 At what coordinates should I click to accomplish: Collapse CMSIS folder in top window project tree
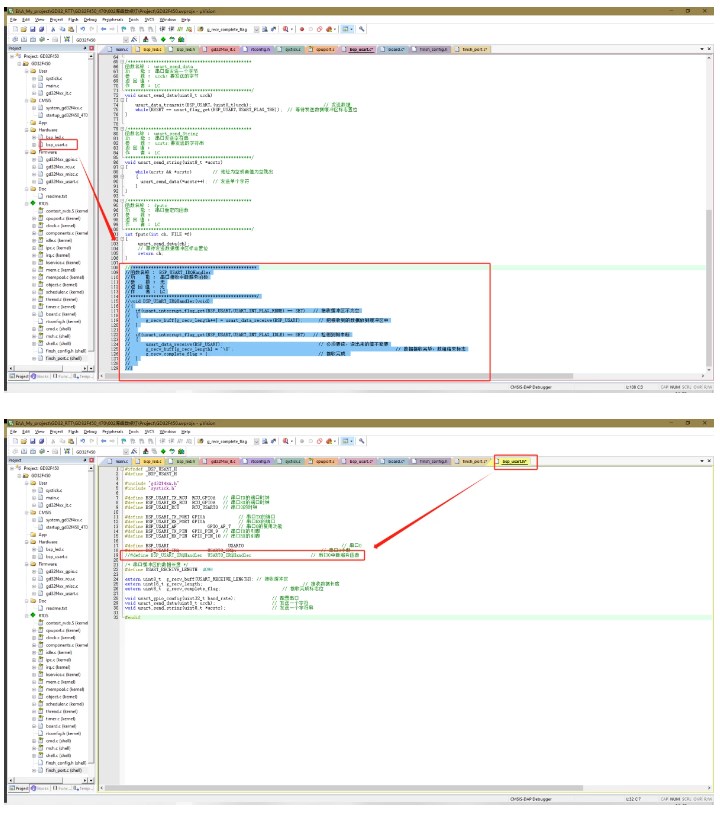pos(27,101)
